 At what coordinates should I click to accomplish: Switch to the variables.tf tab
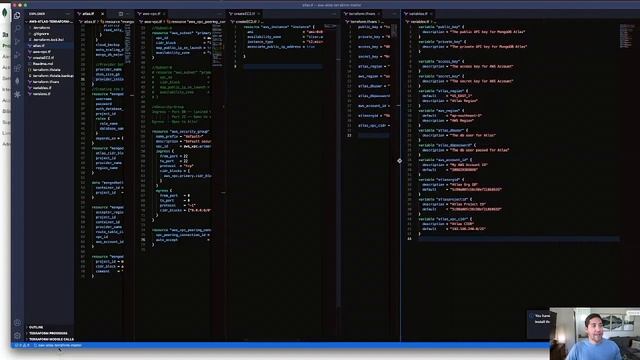(417, 14)
